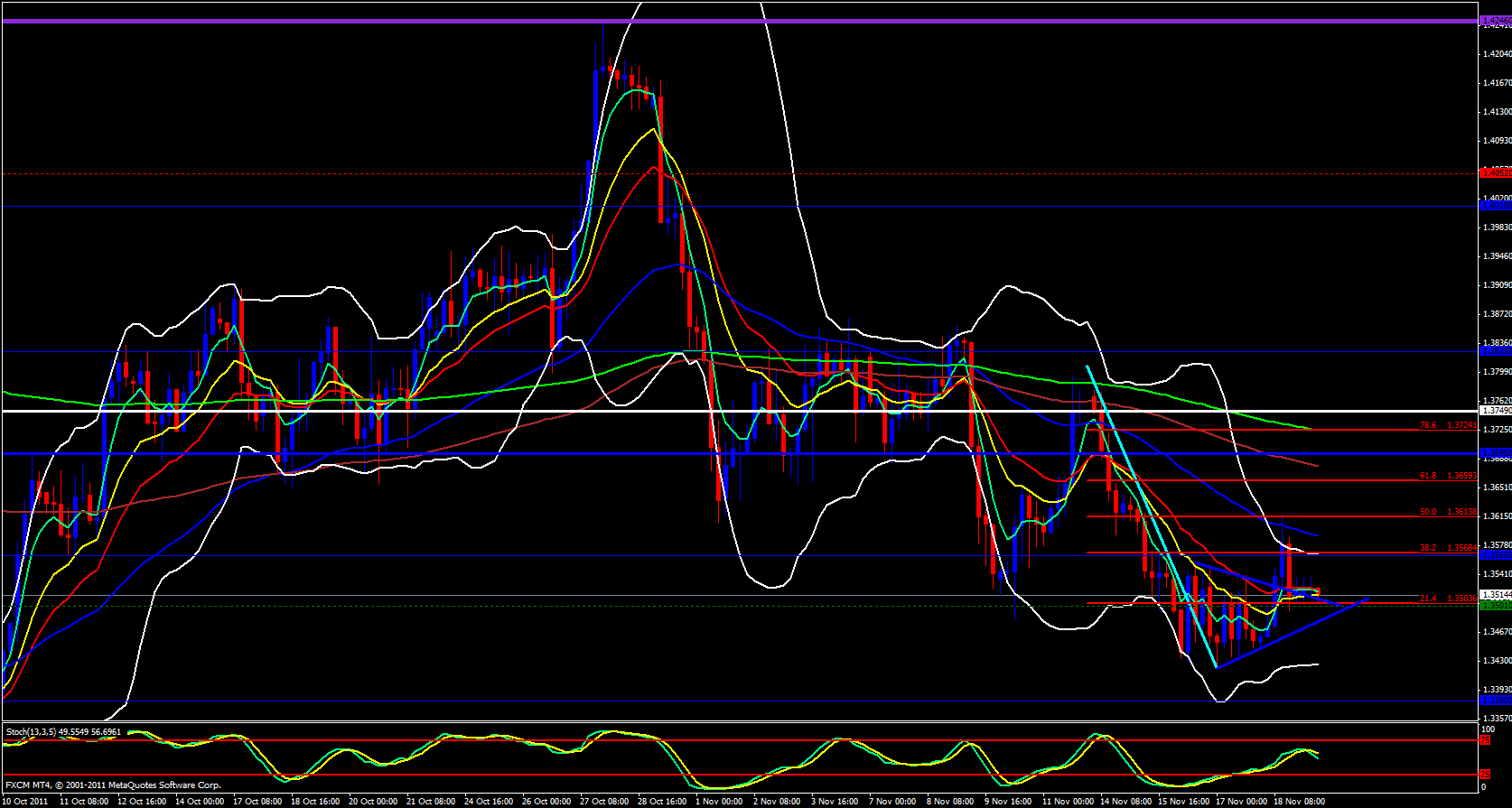This screenshot has height=808, width=1512.
Task: Click the stochastic 75 level marker
Action: pos(1484,740)
